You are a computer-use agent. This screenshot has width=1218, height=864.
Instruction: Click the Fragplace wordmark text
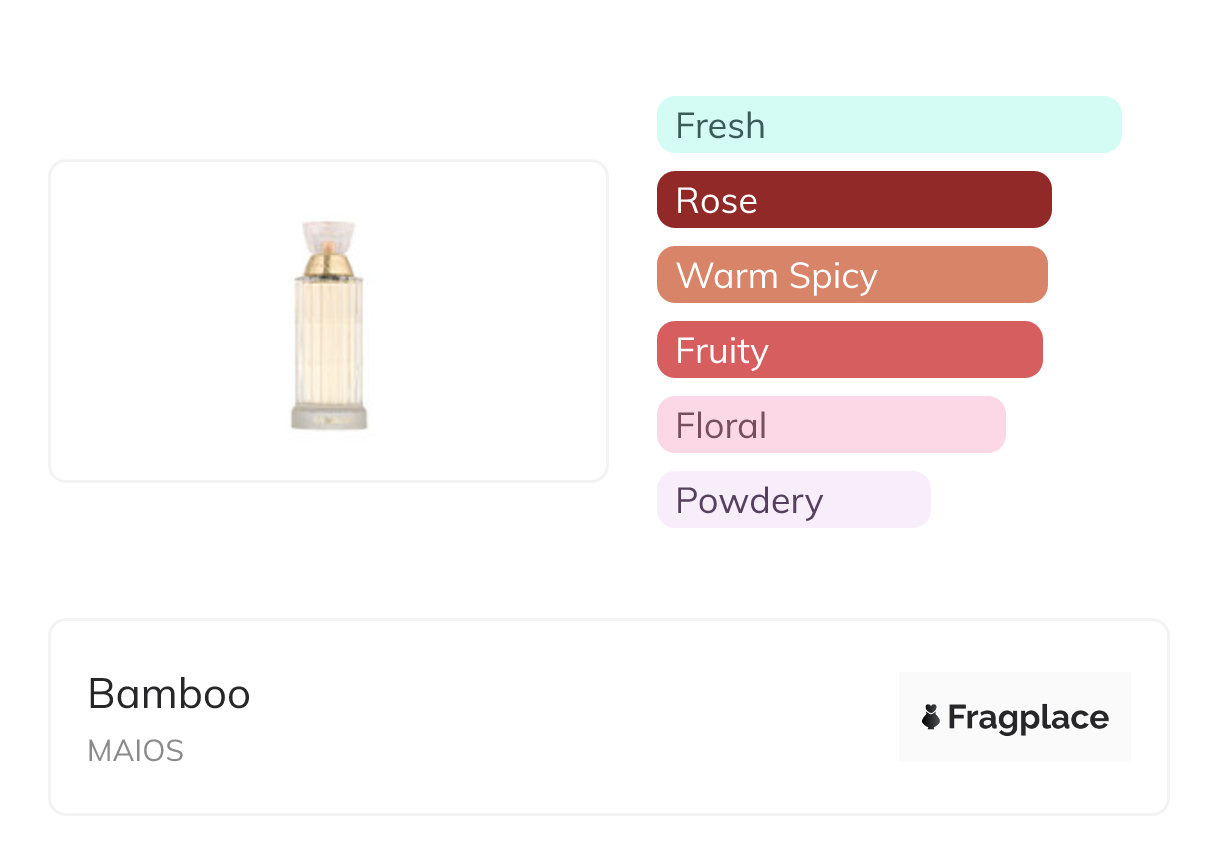coord(1028,717)
